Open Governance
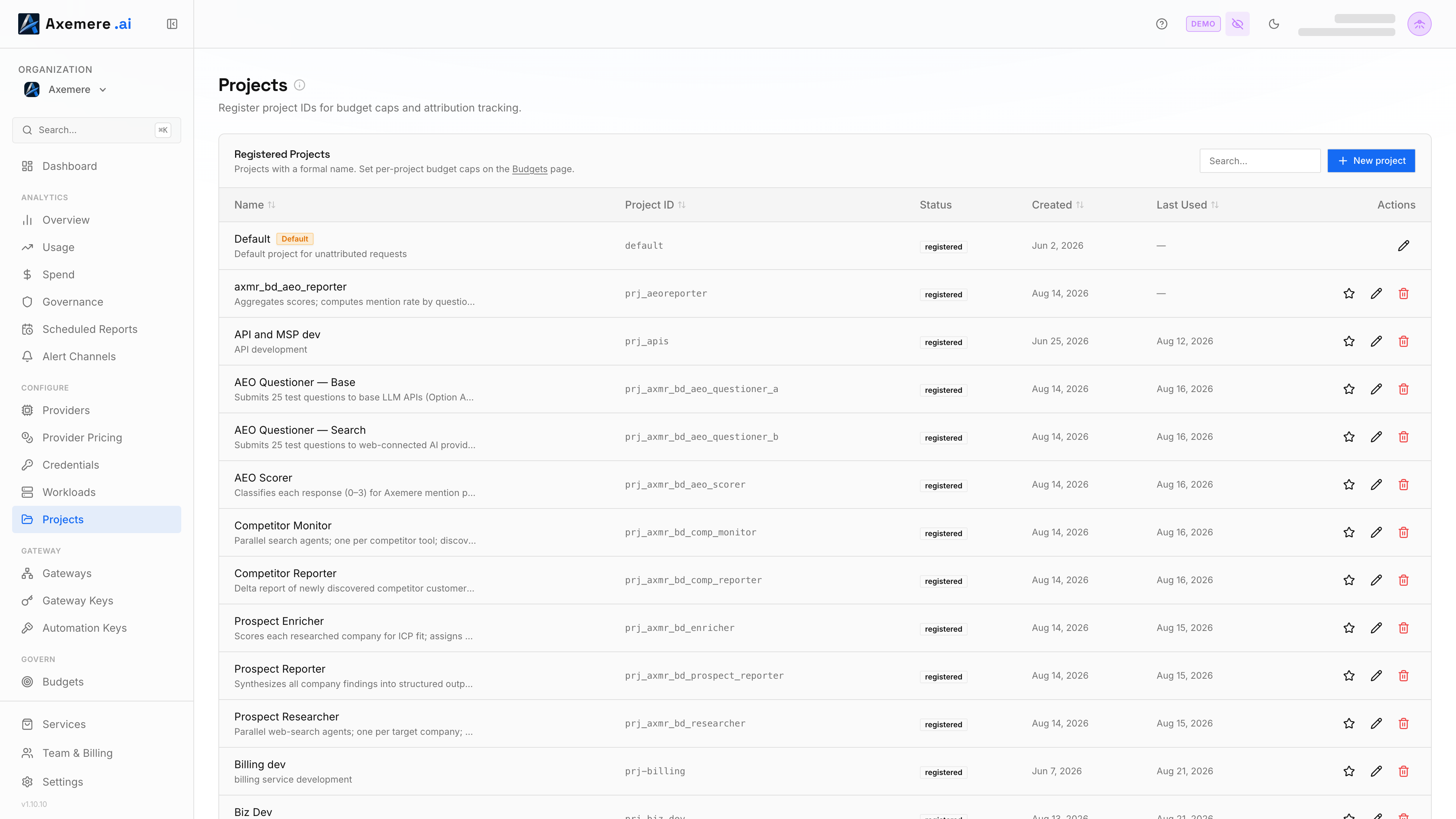The width and height of the screenshot is (1456, 819). (x=97, y=302)
